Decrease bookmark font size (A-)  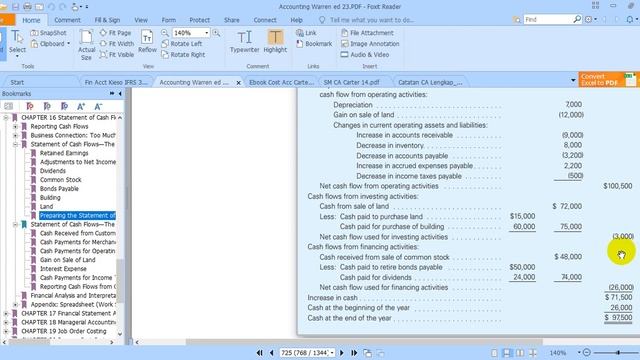(x=98, y=107)
